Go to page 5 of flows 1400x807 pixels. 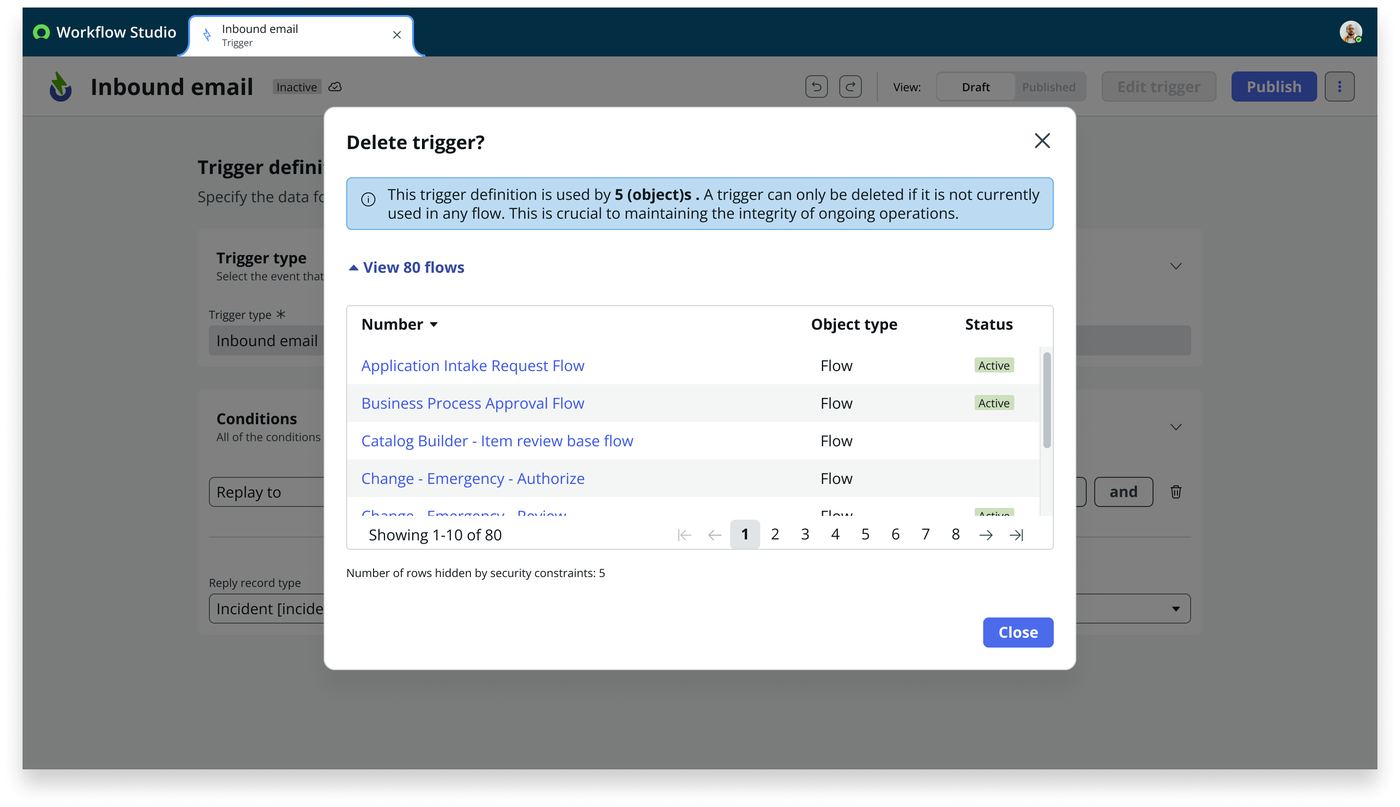[x=865, y=535]
